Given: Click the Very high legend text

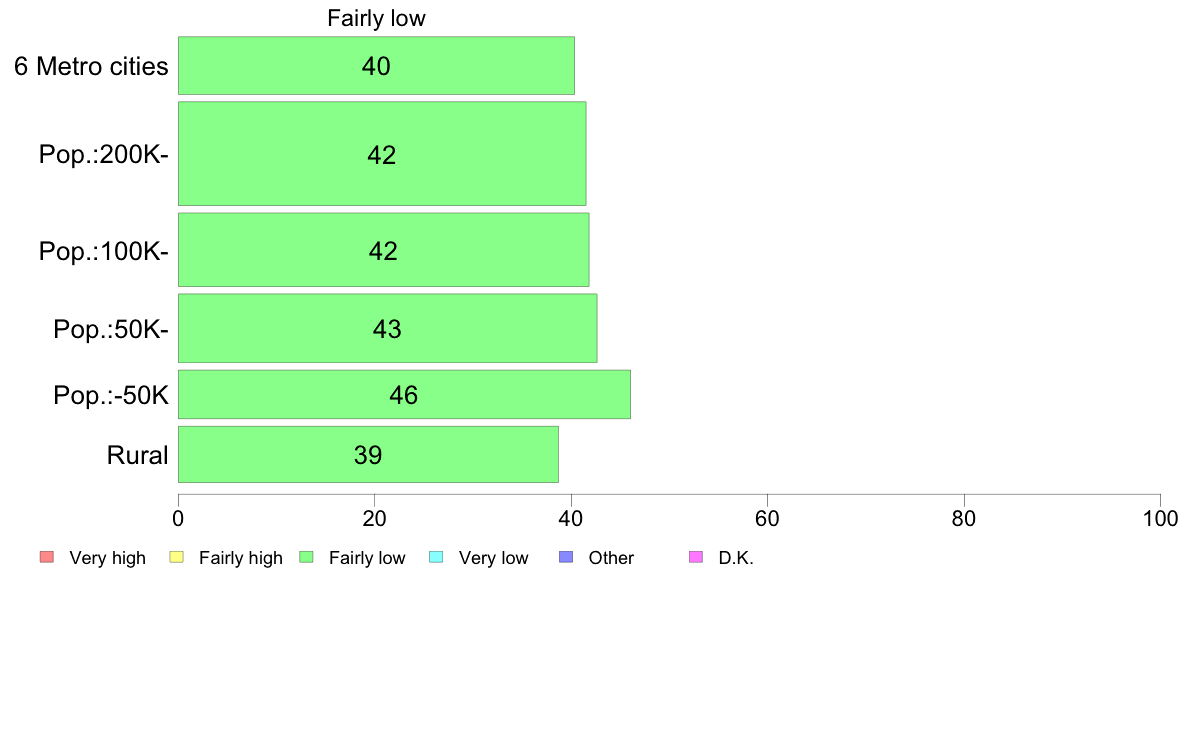Looking at the screenshot, I should pyautogui.click(x=108, y=558).
